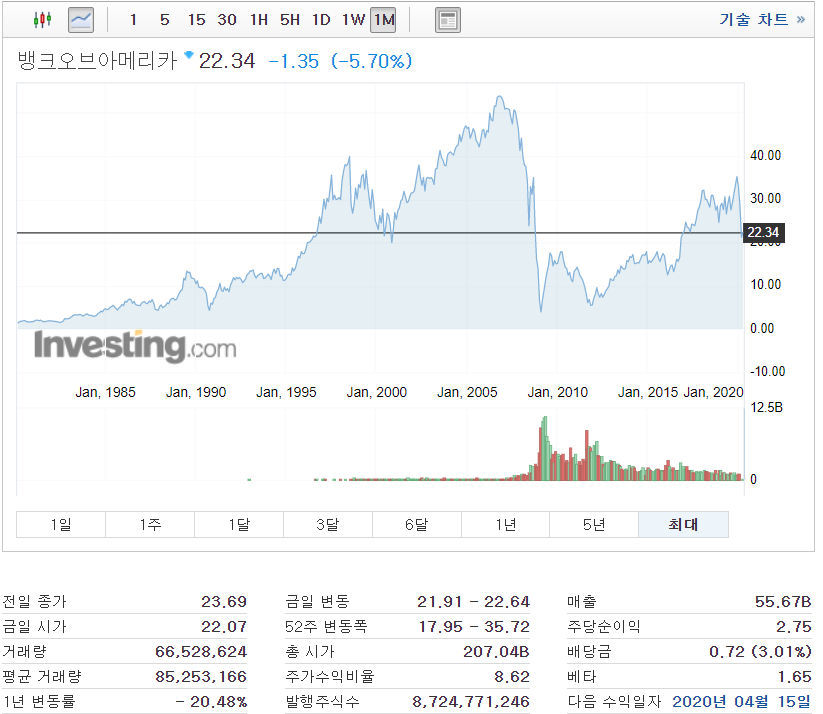The width and height of the screenshot is (823, 714).
Task: Click the 총 시가 value 207.04B
Action: tap(496, 652)
